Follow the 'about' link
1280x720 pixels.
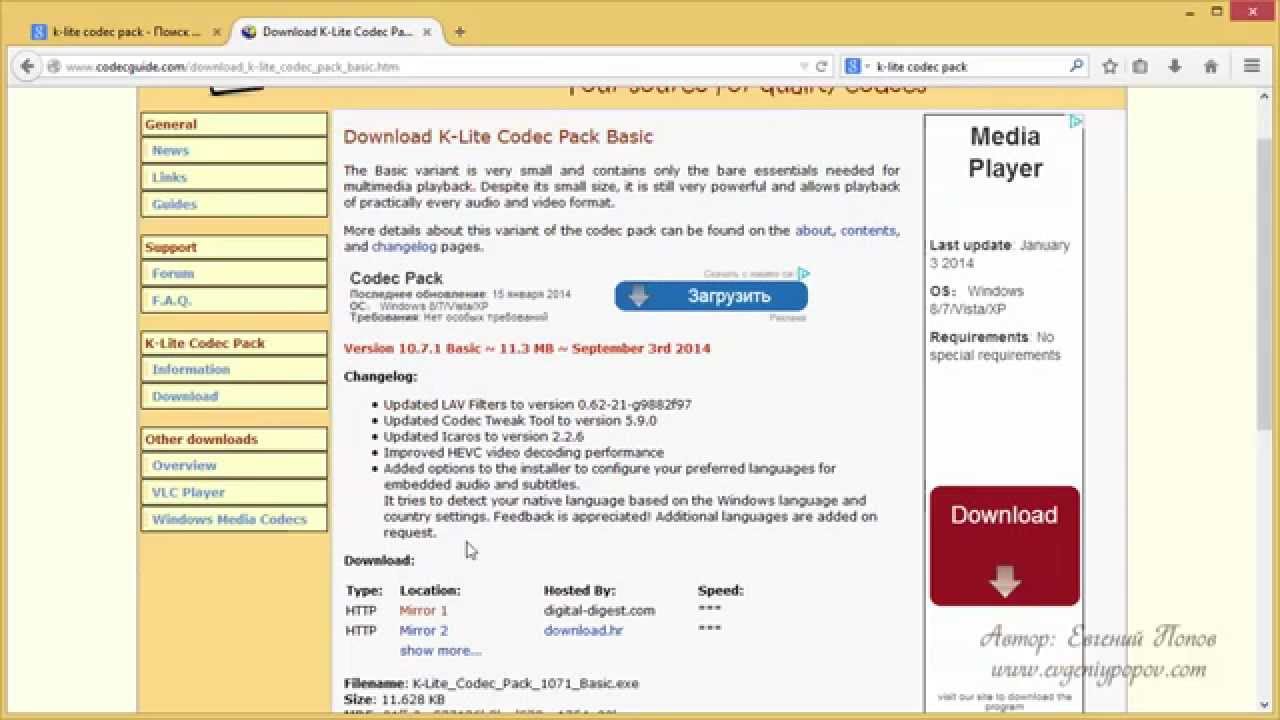(x=813, y=231)
